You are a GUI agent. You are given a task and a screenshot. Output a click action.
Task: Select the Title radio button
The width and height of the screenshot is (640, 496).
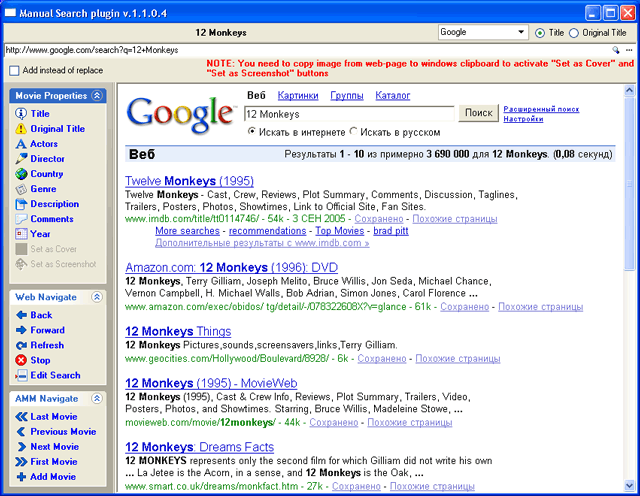[540, 33]
